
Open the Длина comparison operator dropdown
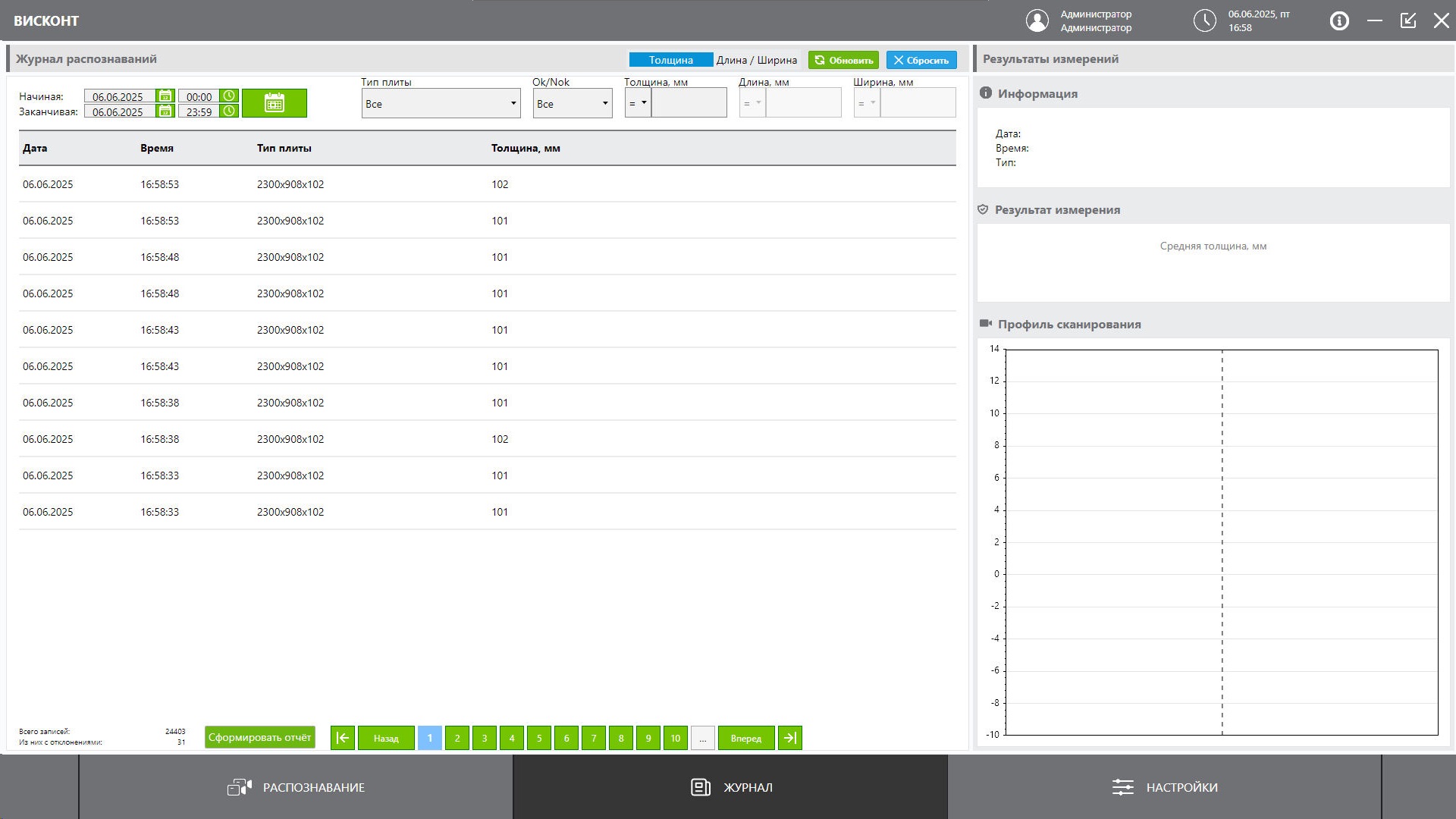point(752,103)
